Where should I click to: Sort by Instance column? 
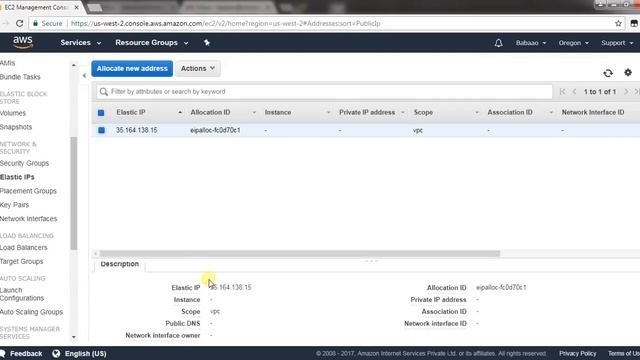(278, 112)
